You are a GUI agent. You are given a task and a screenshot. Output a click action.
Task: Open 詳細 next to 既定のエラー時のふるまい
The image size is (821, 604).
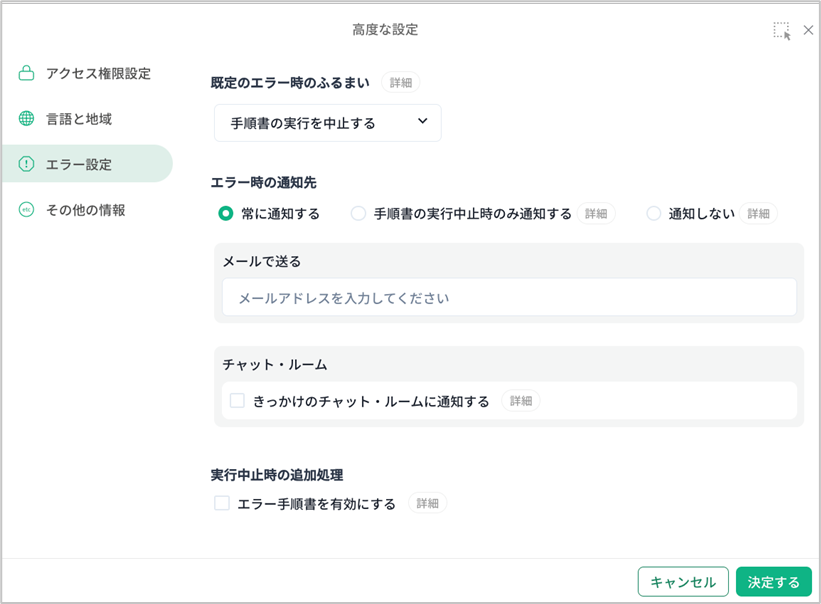[400, 83]
